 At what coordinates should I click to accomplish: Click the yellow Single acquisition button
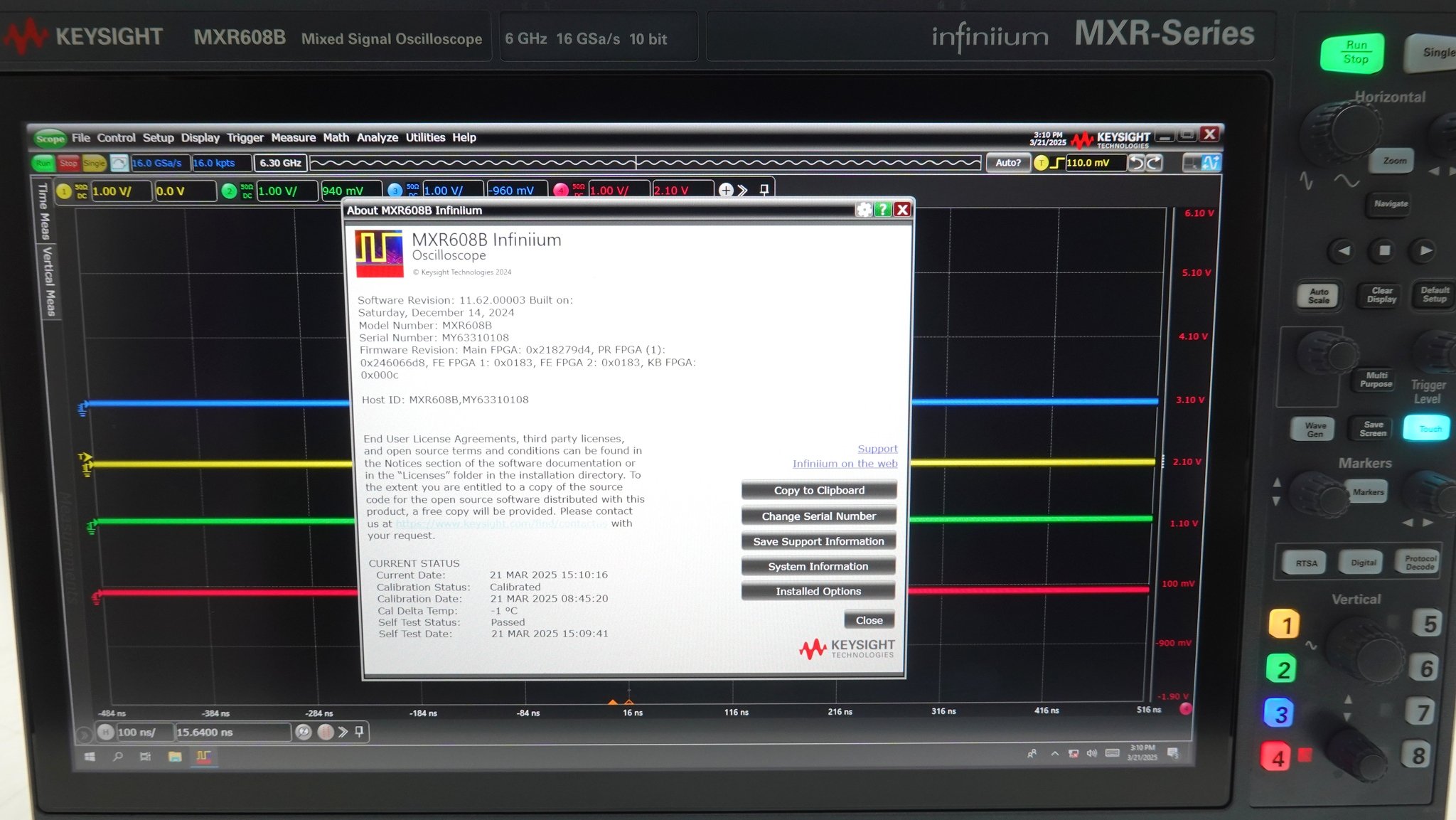(x=94, y=164)
